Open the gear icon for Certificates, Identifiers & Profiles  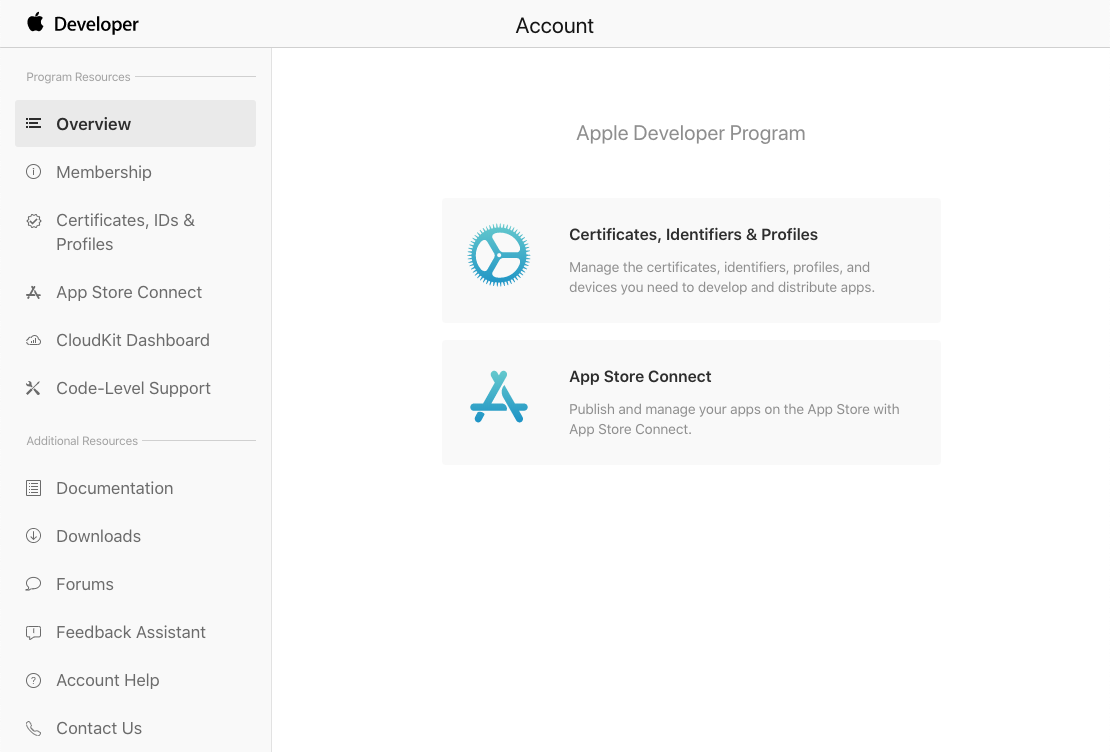[x=498, y=255]
